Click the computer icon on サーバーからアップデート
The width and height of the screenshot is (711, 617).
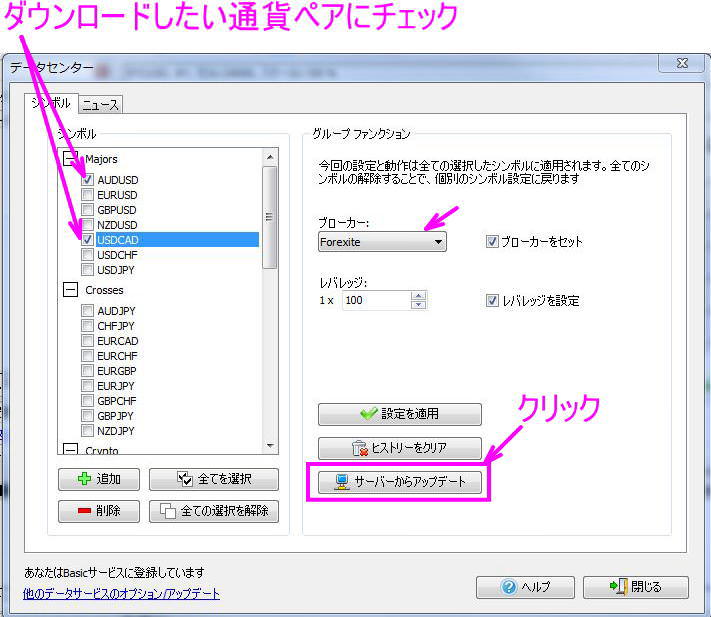point(342,482)
